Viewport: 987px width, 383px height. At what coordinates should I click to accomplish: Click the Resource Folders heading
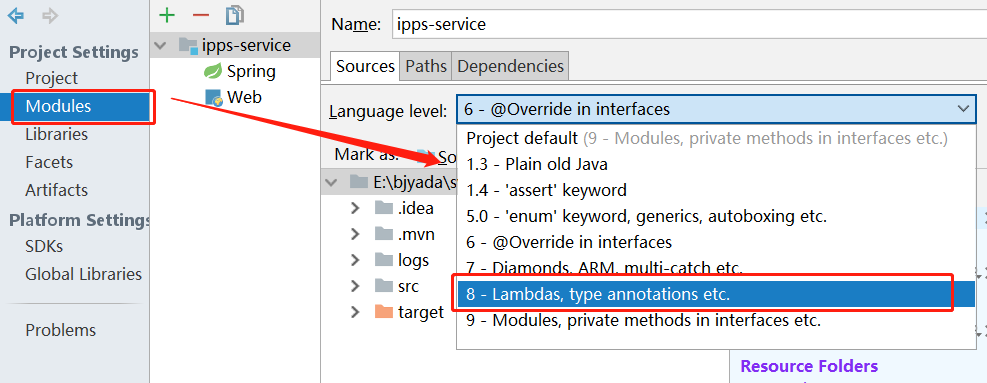tap(809, 366)
